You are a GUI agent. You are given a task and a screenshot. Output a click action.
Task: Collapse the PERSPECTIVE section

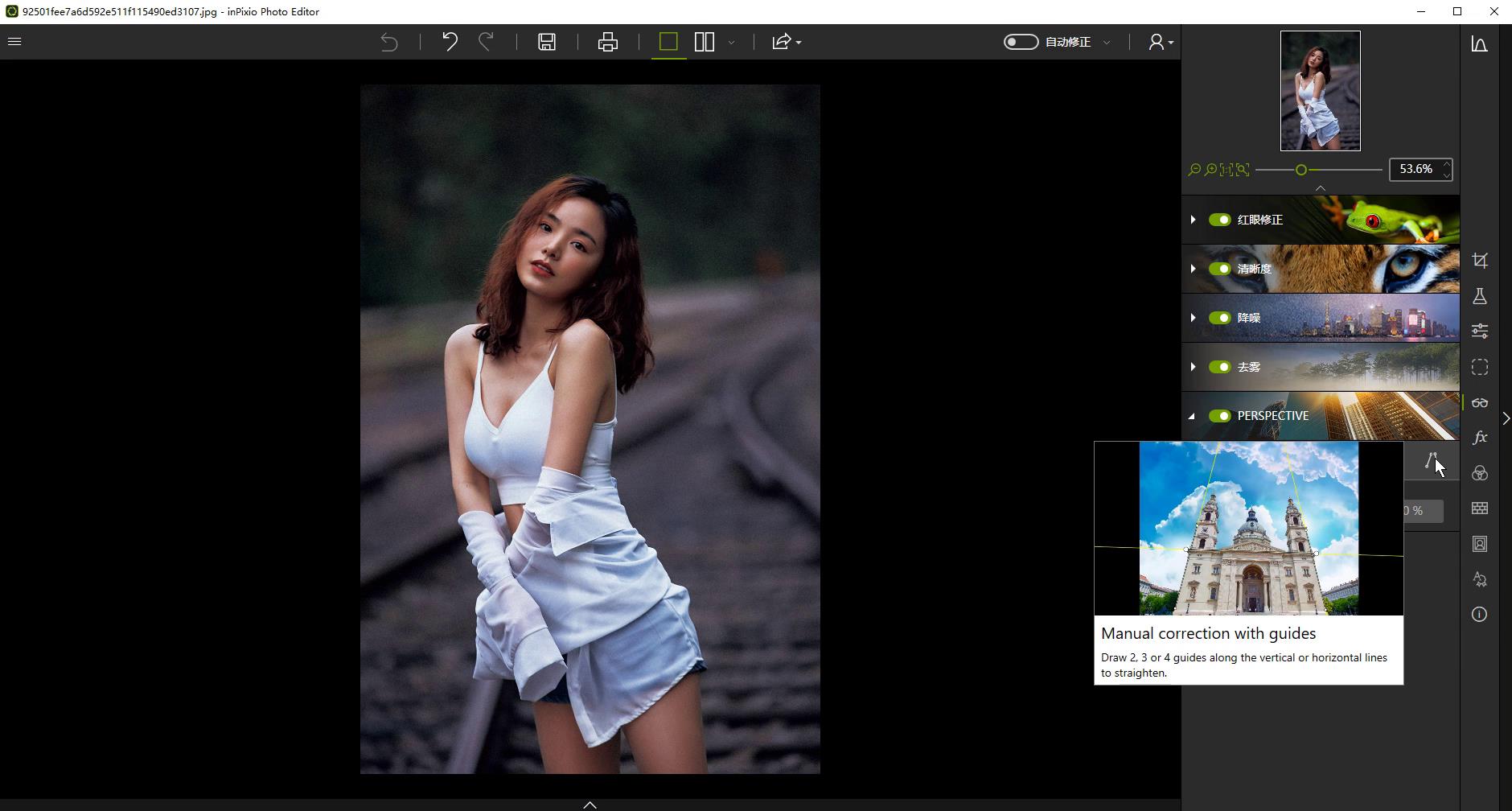click(x=1193, y=416)
